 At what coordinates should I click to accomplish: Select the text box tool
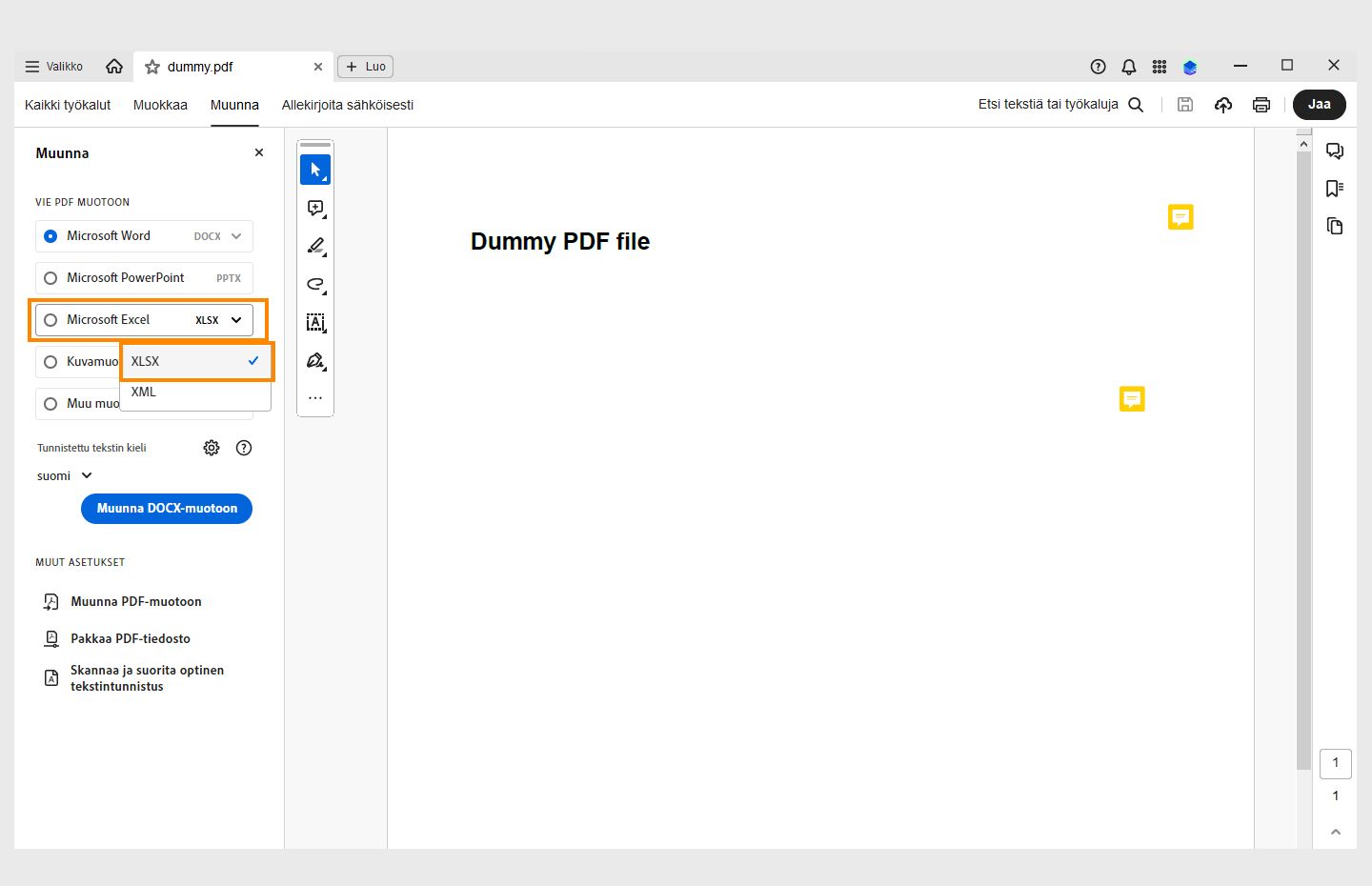315,322
